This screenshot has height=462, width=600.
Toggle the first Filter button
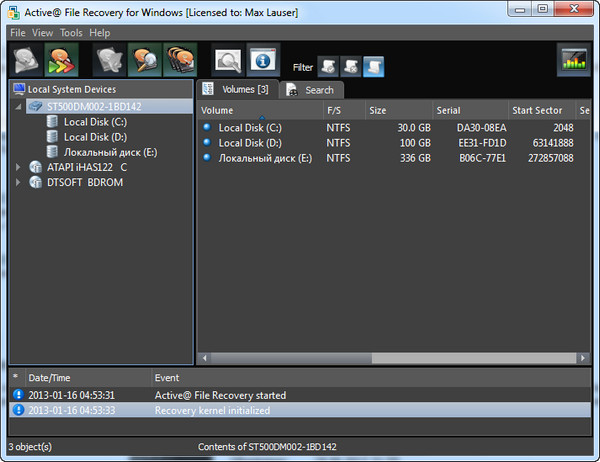tap(327, 67)
